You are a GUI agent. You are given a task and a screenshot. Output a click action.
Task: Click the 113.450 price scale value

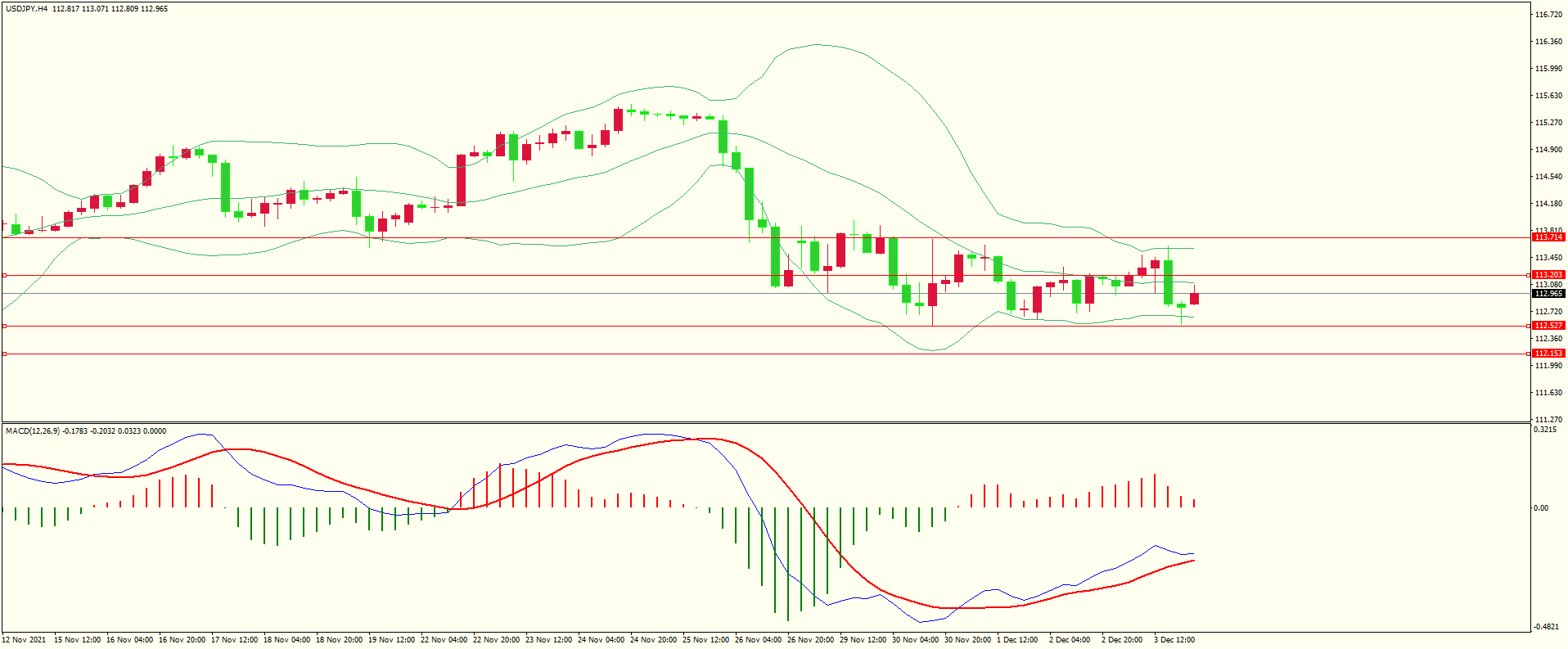click(x=1549, y=258)
